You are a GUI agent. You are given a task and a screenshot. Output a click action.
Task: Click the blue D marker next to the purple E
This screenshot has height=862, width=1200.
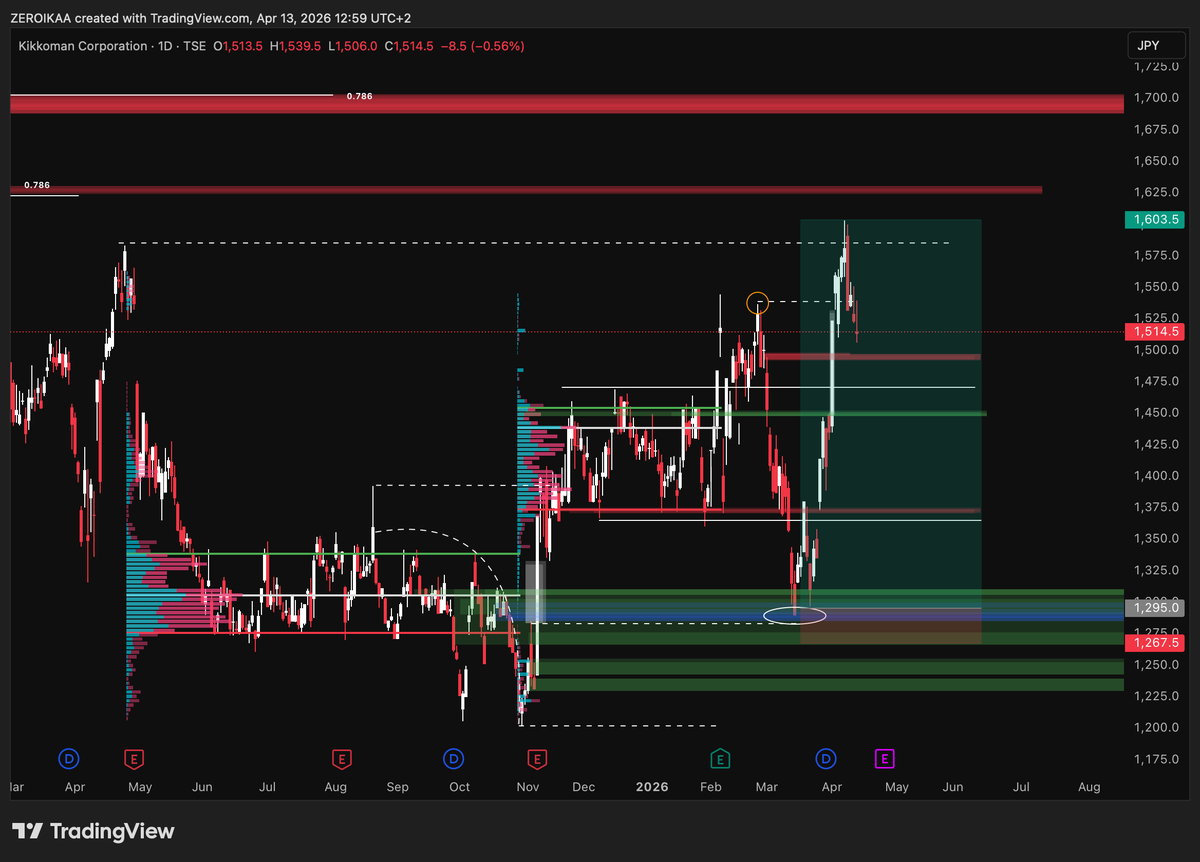827,759
